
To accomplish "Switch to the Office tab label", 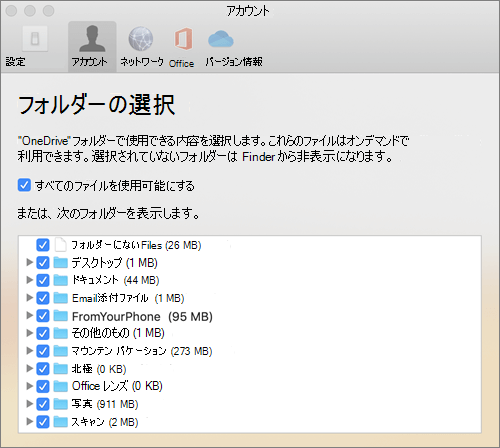I will [x=181, y=63].
